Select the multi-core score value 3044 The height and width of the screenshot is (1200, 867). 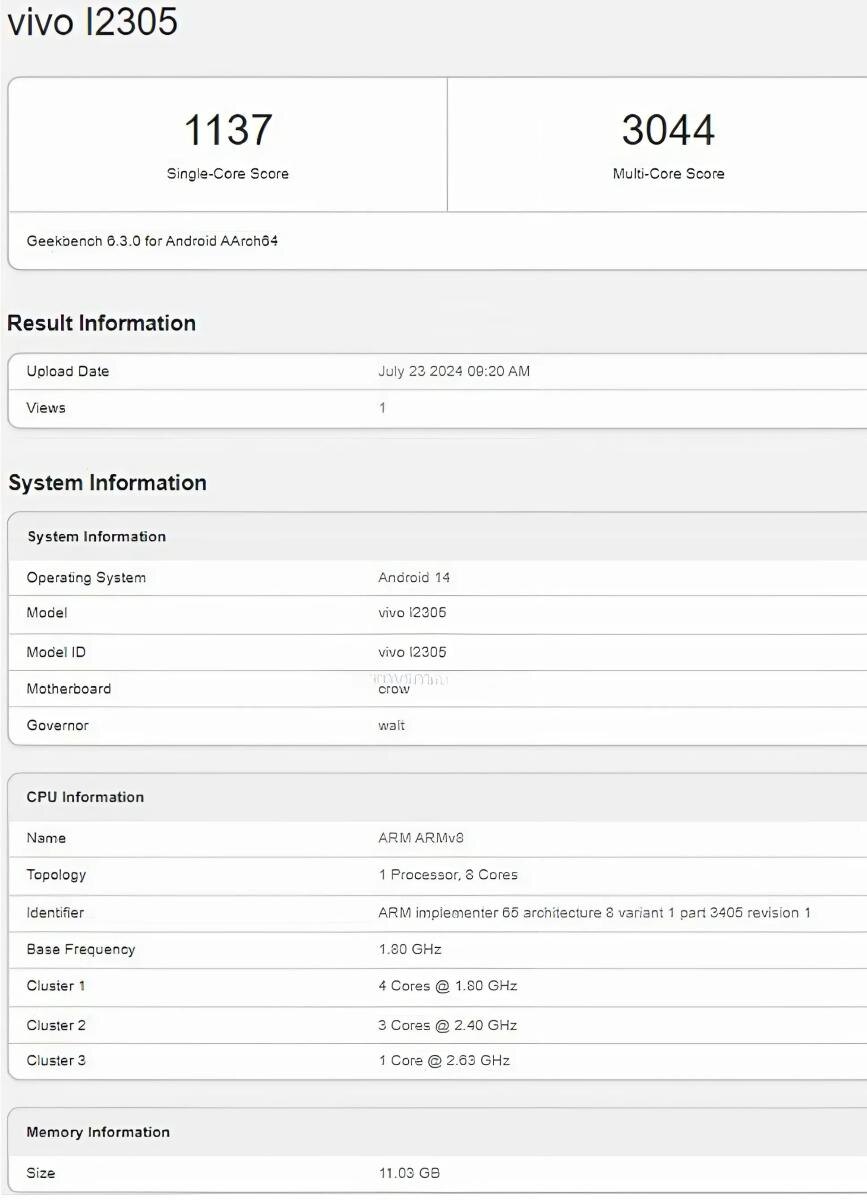pos(668,130)
